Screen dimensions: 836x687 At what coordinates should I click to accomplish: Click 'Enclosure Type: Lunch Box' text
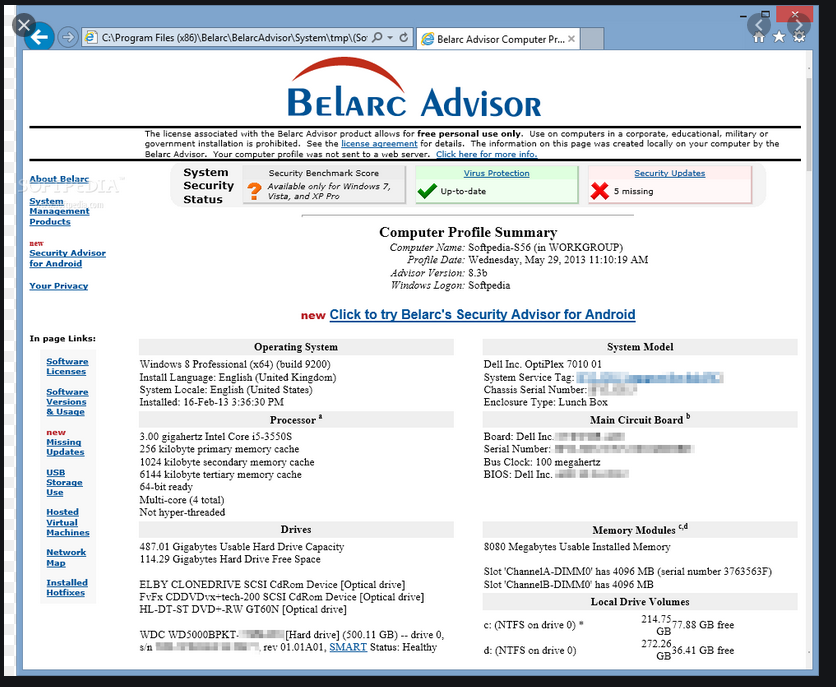[x=545, y=402]
